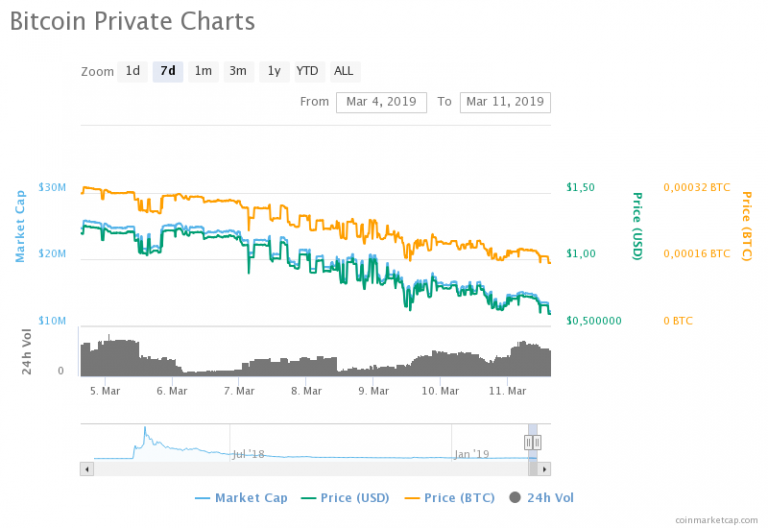Click the From date field

coord(381,102)
